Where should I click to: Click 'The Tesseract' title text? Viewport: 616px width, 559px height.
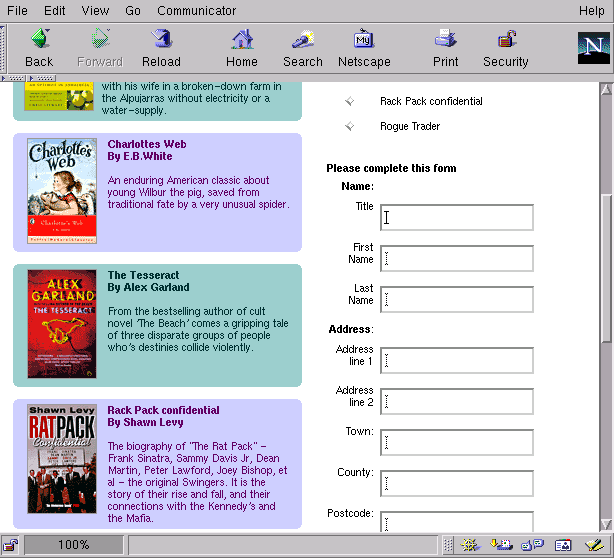click(143, 275)
